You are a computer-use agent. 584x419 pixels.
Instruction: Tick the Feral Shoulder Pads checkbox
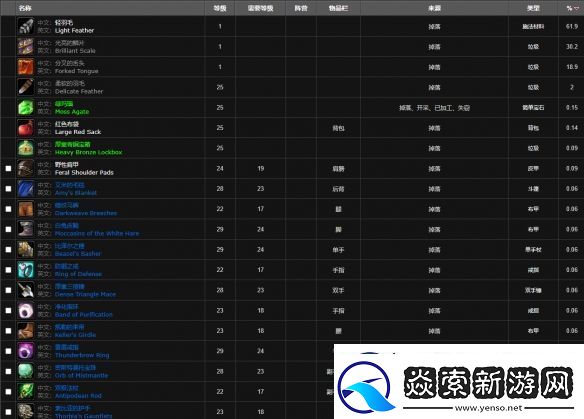point(8,168)
